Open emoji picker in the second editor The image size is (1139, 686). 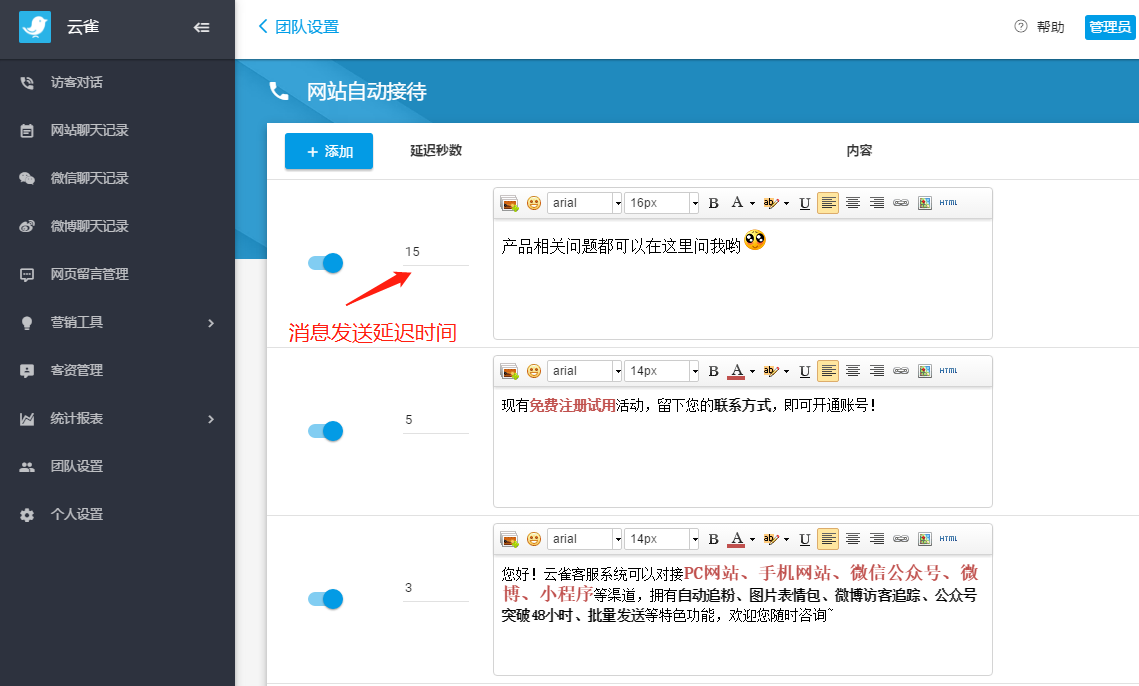point(534,371)
